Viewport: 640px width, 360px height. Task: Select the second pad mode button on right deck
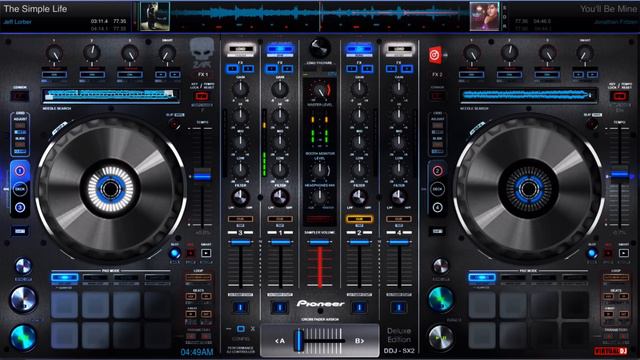pos(513,278)
